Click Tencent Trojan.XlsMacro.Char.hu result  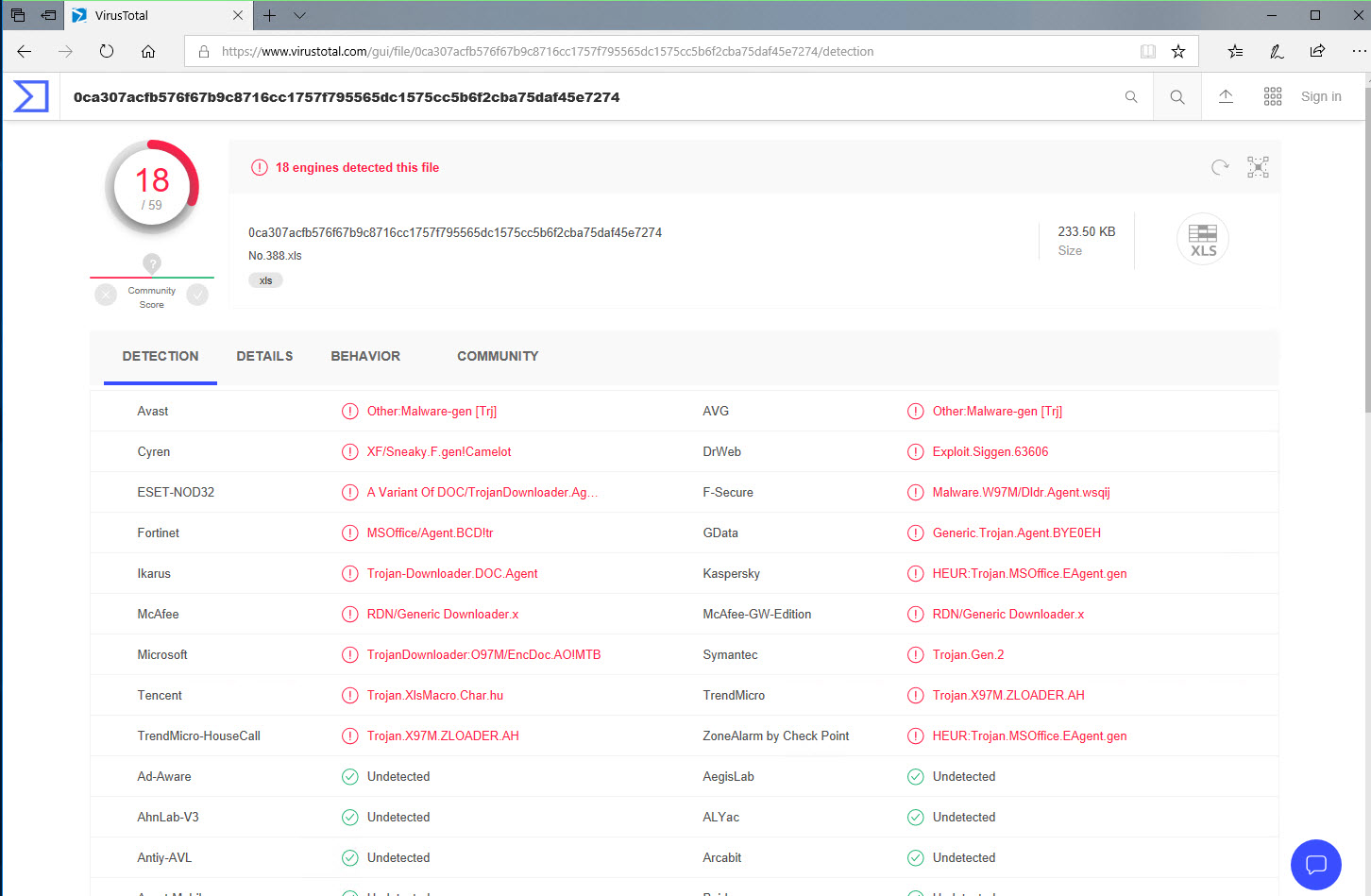[x=435, y=695]
